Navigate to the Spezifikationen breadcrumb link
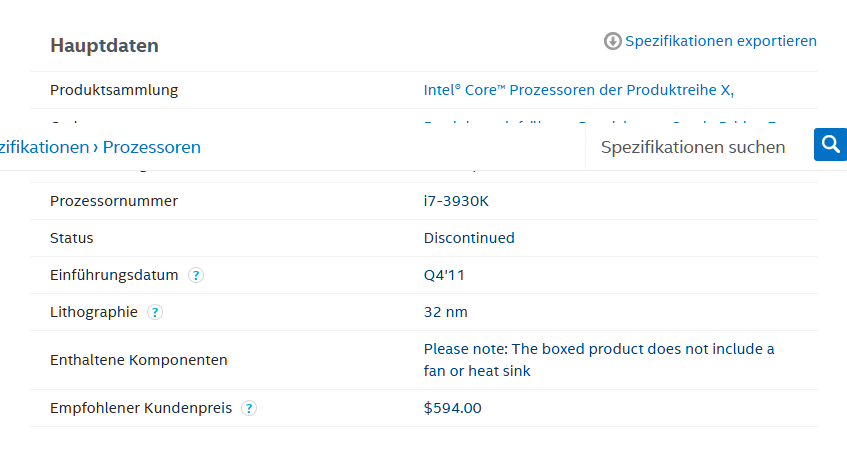The width and height of the screenshot is (847, 456). tap(44, 147)
